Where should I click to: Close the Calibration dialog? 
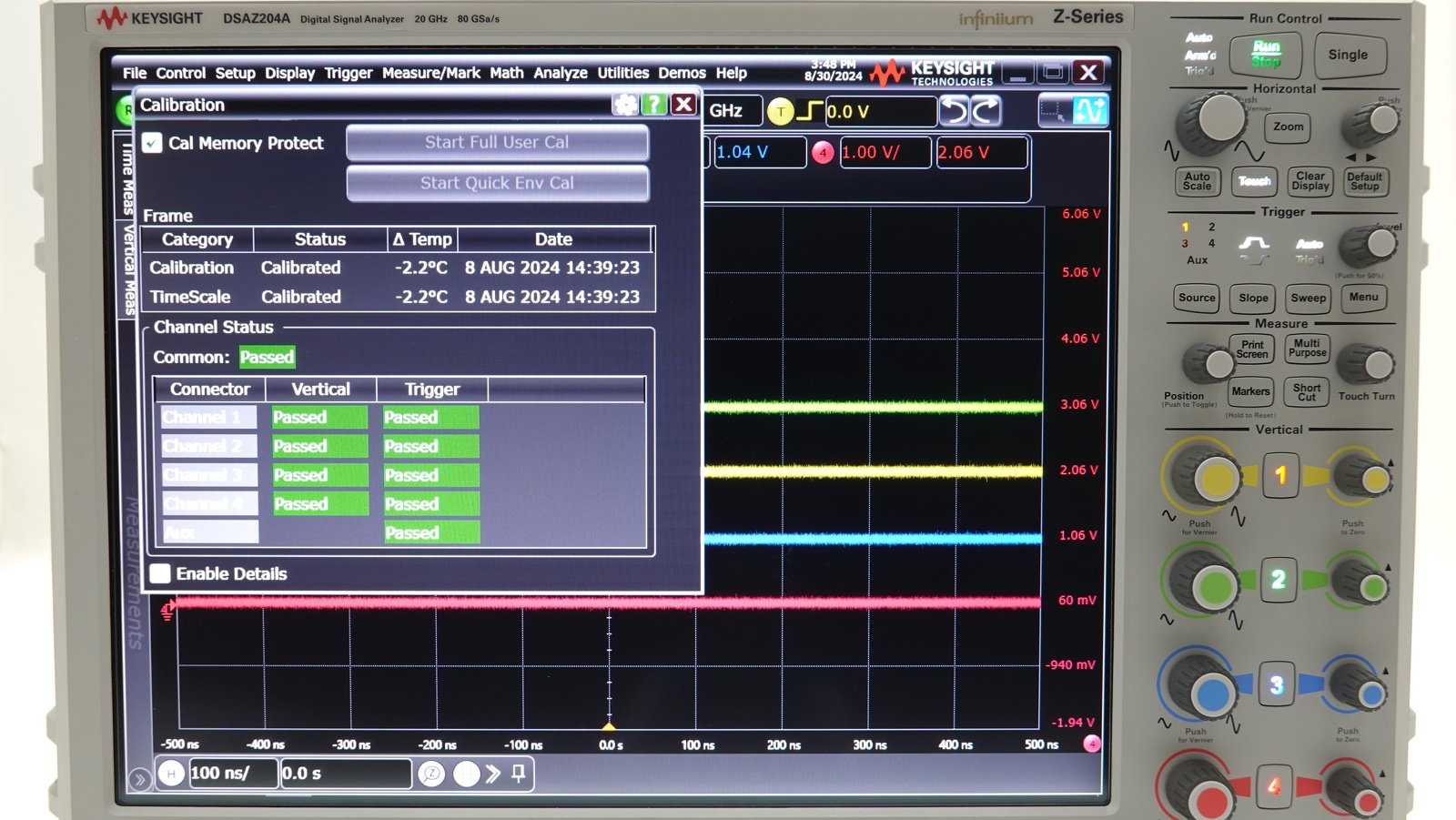point(683,105)
